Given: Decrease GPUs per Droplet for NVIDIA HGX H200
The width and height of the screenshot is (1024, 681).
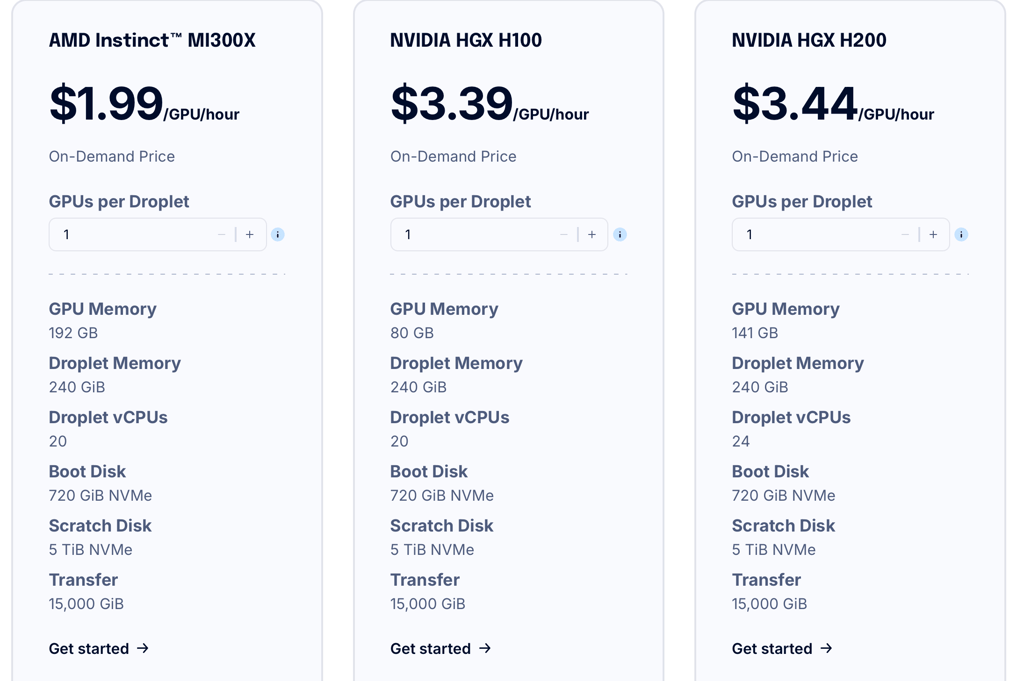Looking at the screenshot, I should coord(905,234).
